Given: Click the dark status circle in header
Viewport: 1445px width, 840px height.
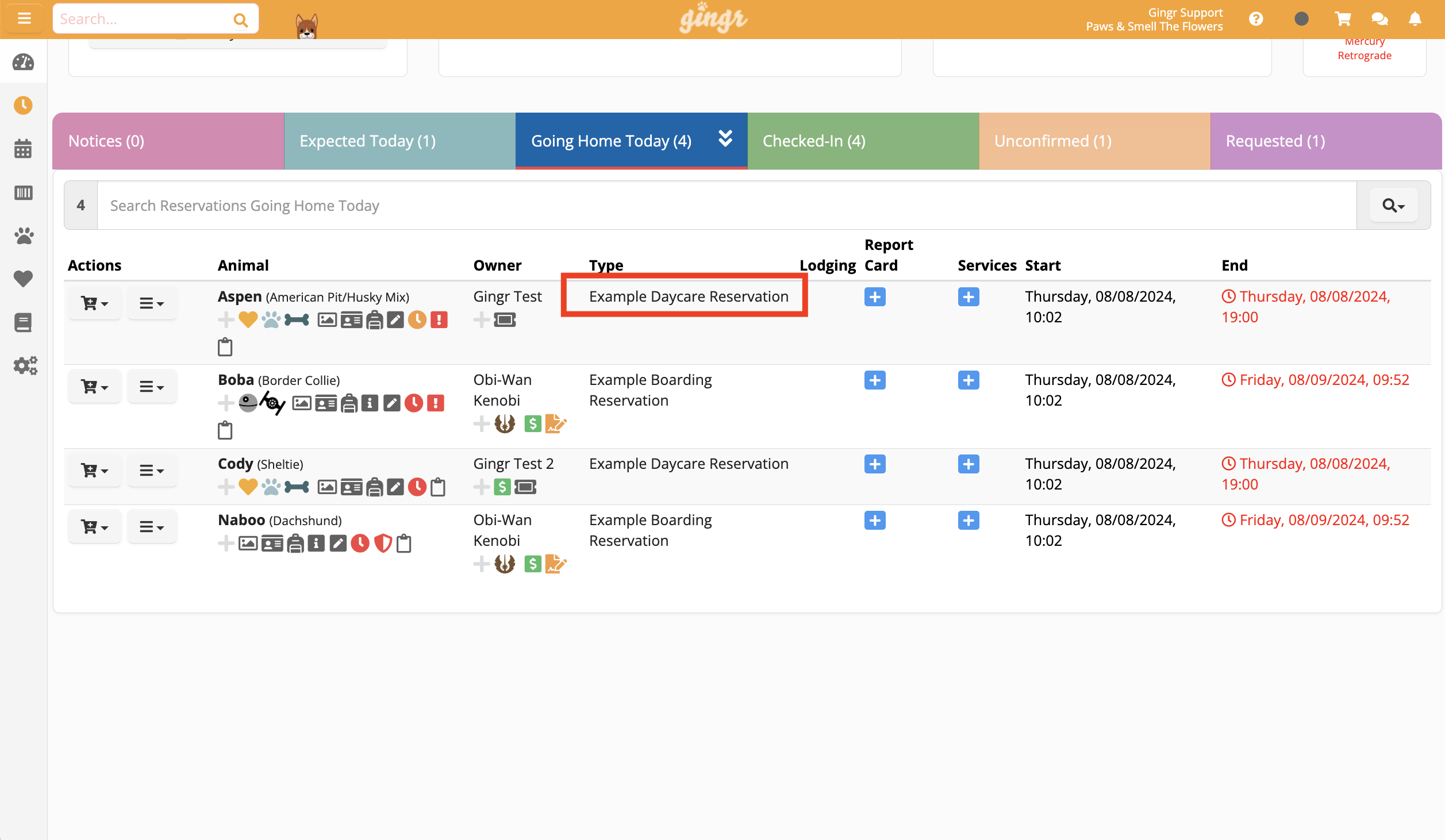Looking at the screenshot, I should 1301,19.
